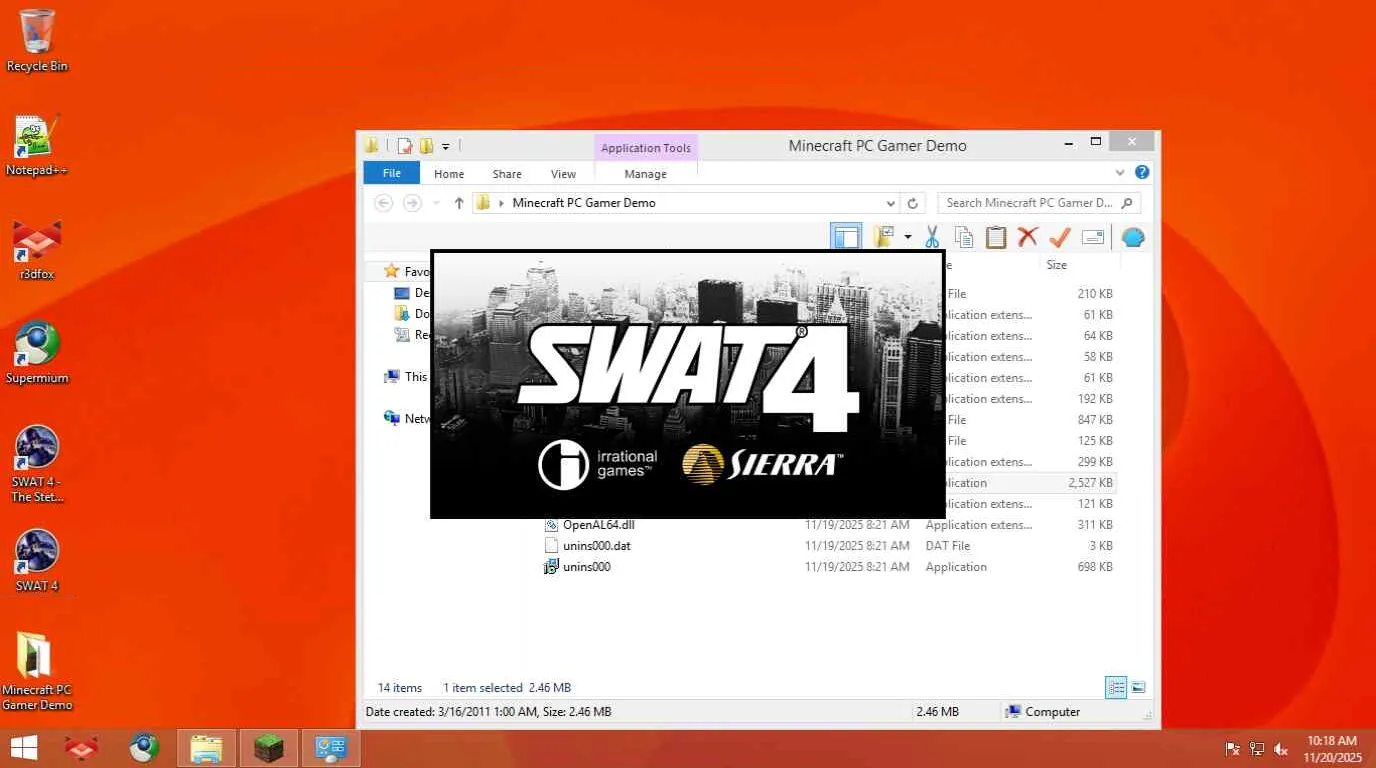This screenshot has height=768, width=1376.
Task: Switch to Details view in the status bar
Action: pos(1116,687)
